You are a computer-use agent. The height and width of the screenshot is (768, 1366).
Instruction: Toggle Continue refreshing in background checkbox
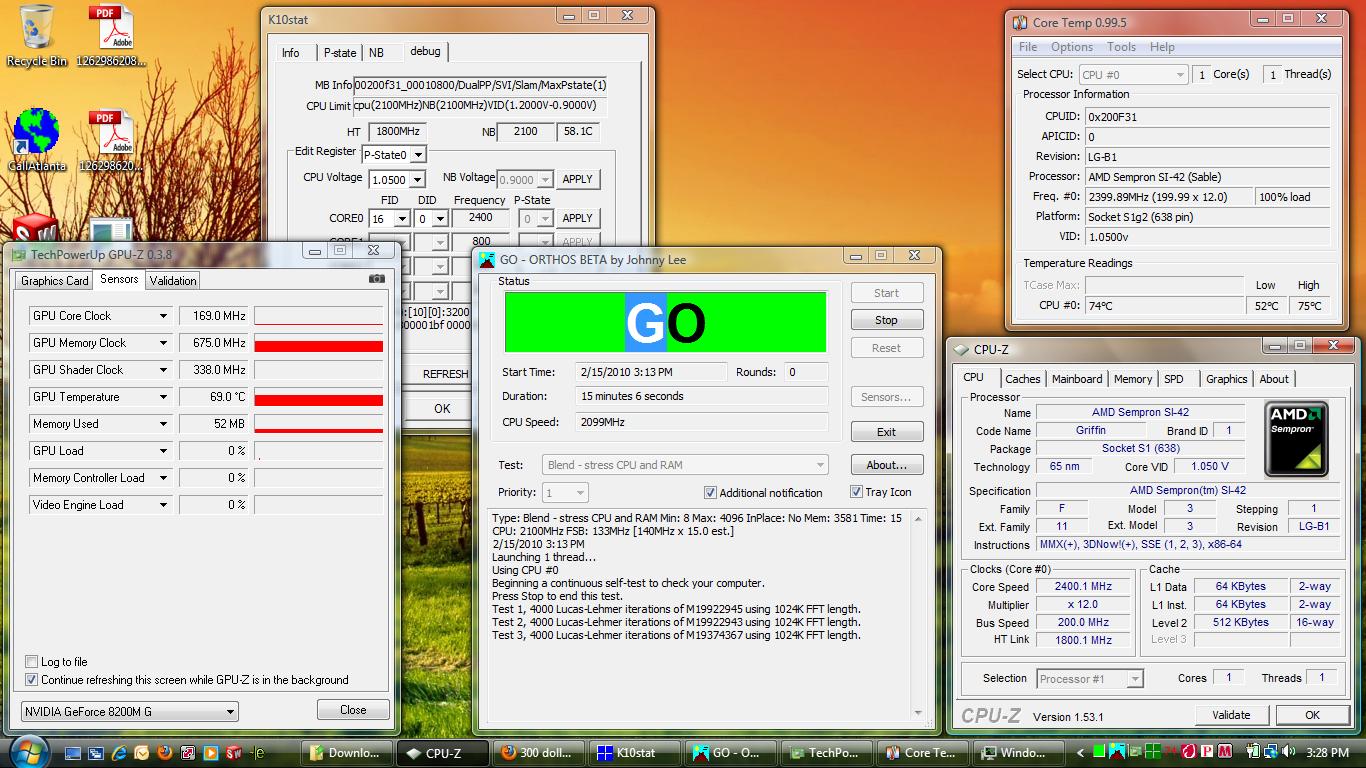pyautogui.click(x=32, y=680)
